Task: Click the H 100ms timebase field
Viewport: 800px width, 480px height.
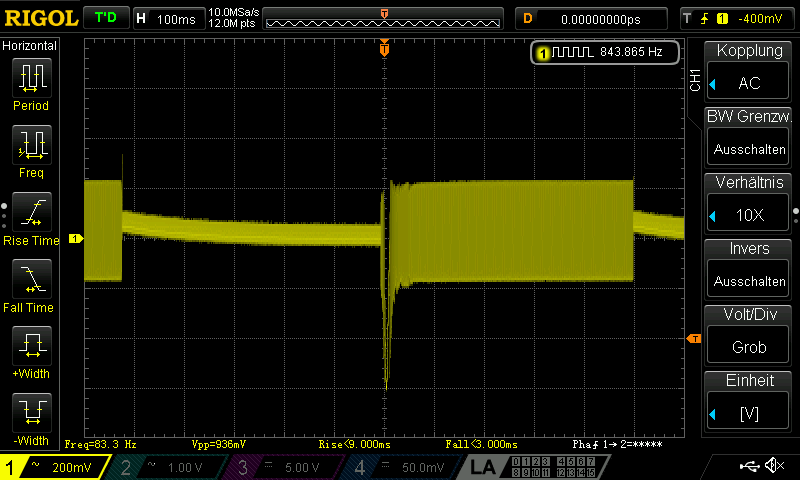Action: [169, 19]
